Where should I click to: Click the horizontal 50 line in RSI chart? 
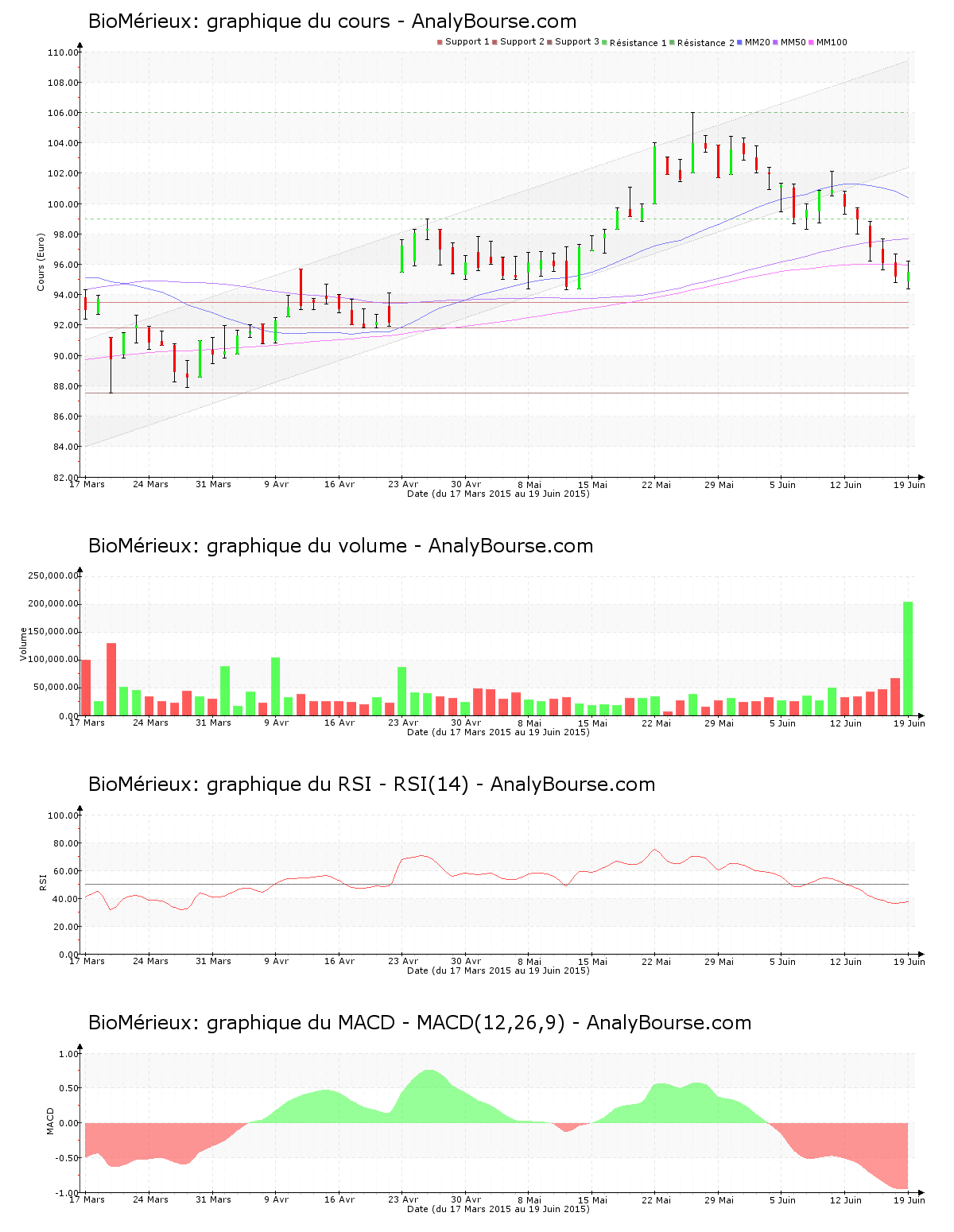497,885
